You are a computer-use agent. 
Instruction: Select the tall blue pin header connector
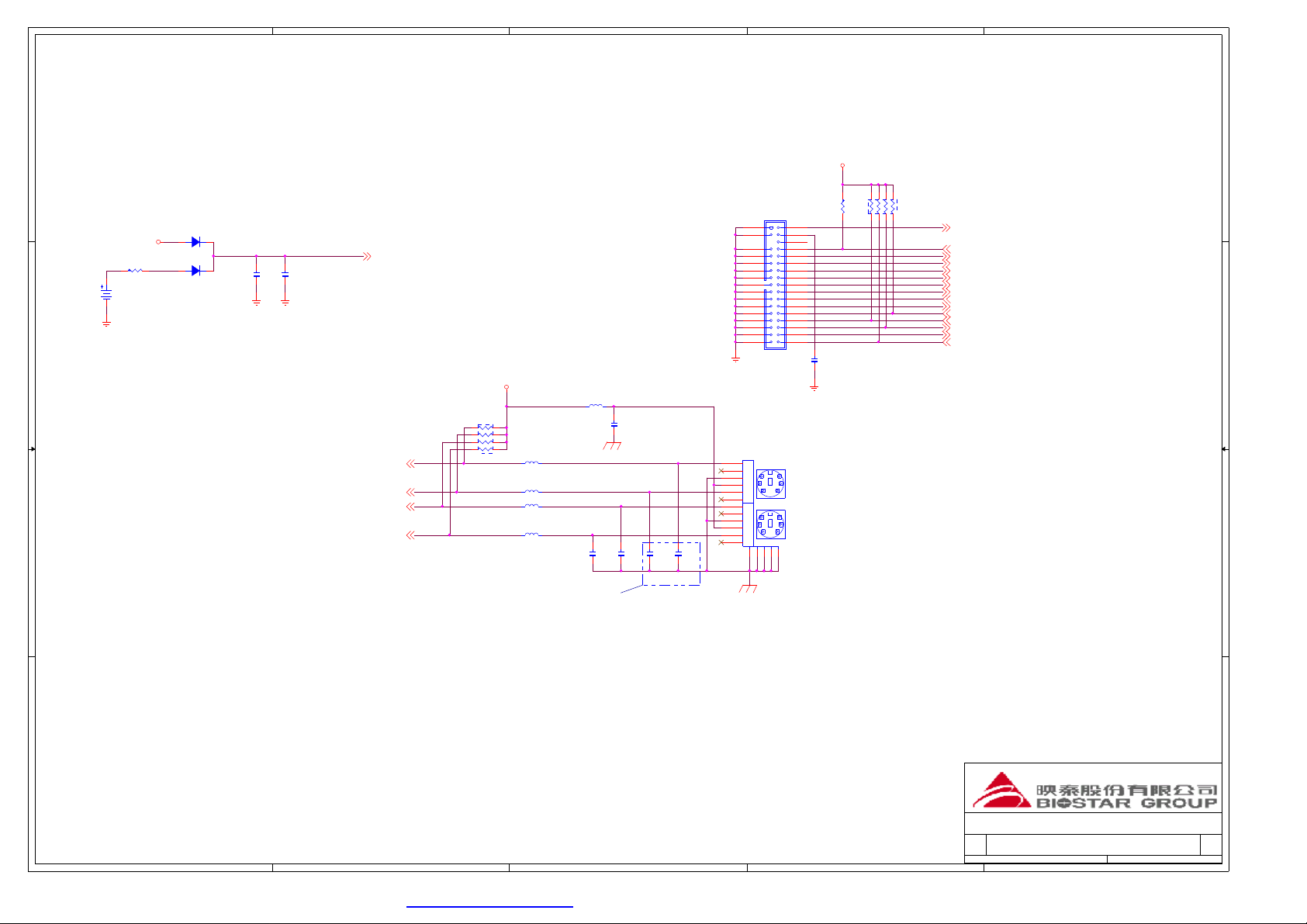point(775,285)
